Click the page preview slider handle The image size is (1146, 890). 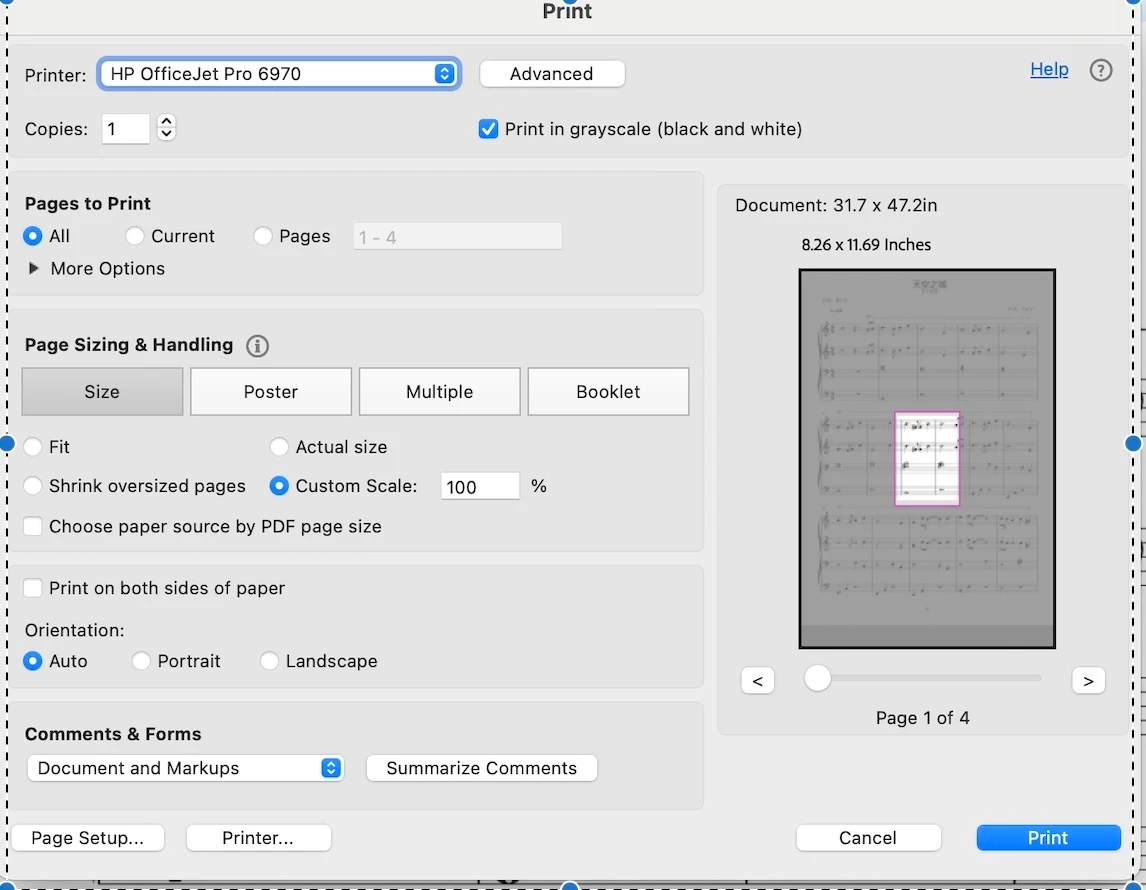(x=817, y=678)
